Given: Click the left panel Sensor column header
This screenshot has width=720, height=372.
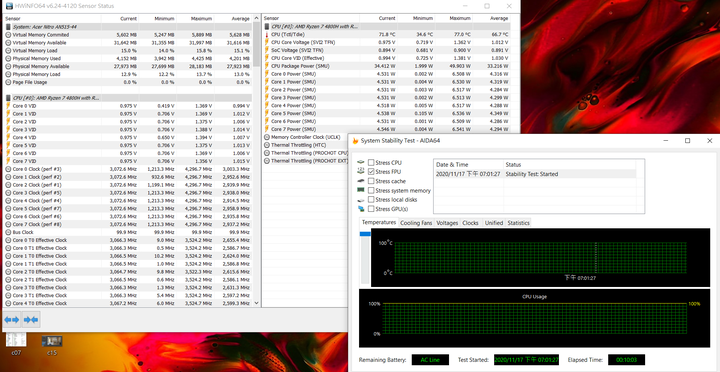Looking at the screenshot, I should 52,18.
